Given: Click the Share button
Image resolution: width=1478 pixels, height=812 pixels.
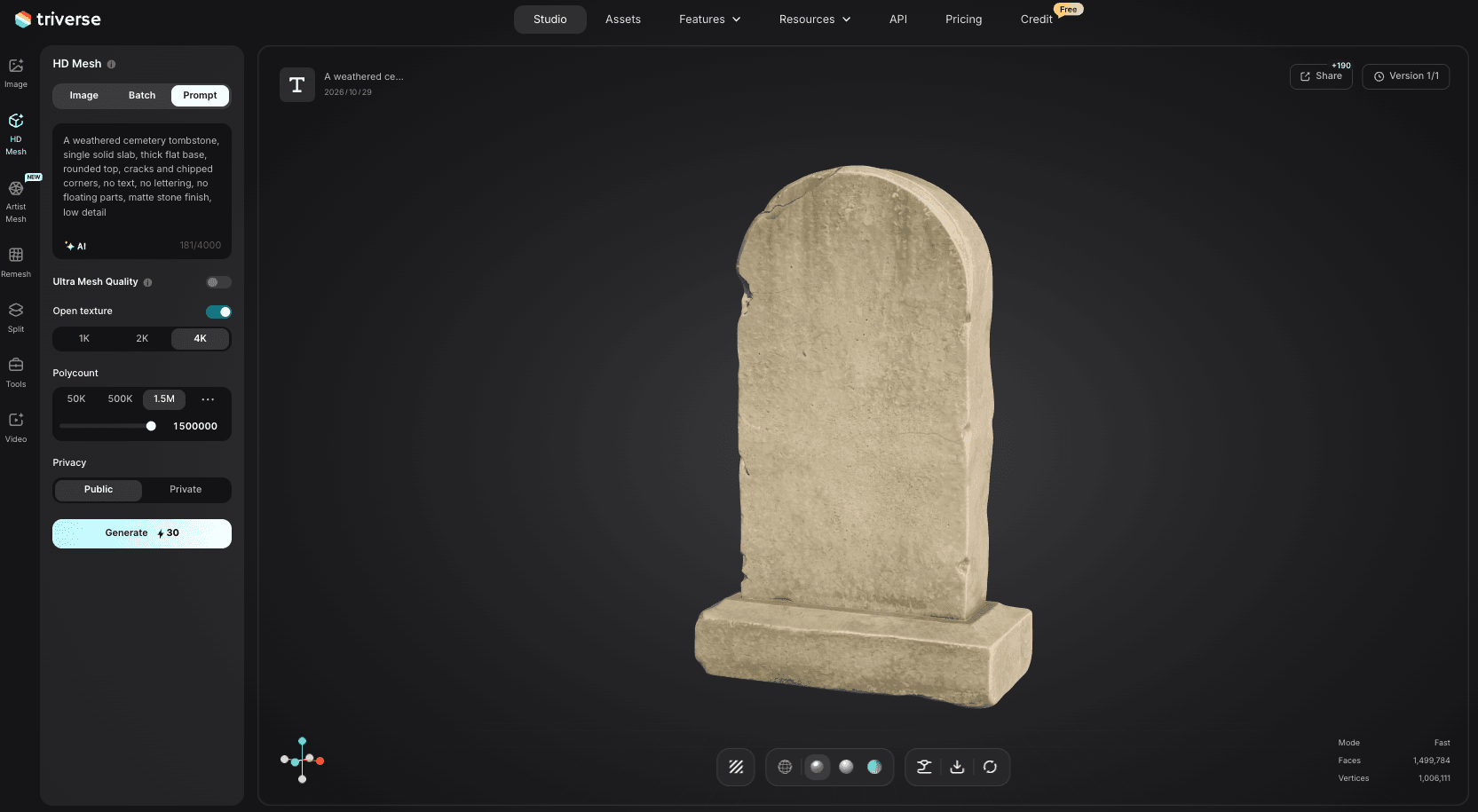Looking at the screenshot, I should [1321, 76].
